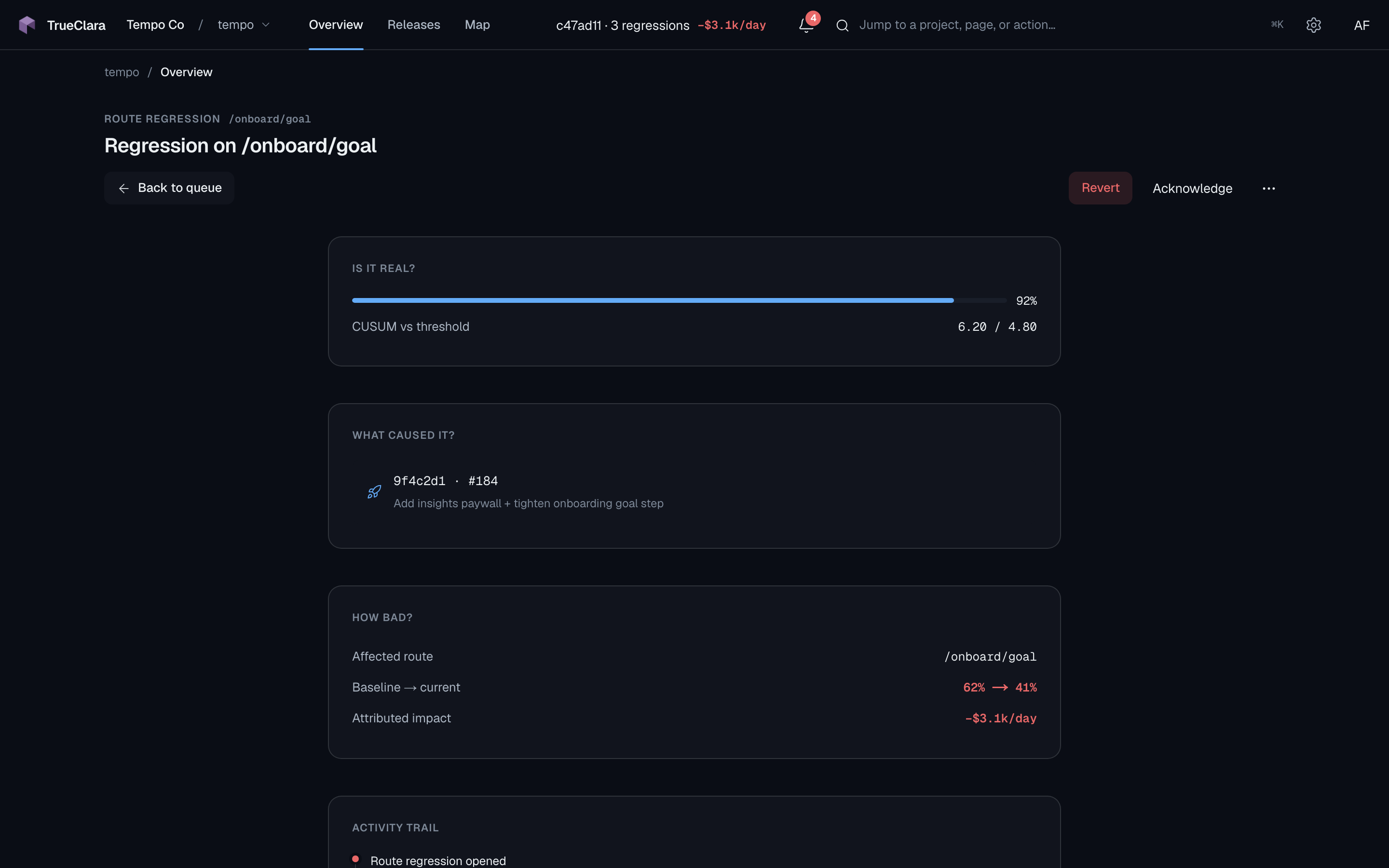Click the ACTIVITY TRAIL section title
This screenshot has height=868, width=1389.
coord(395,828)
